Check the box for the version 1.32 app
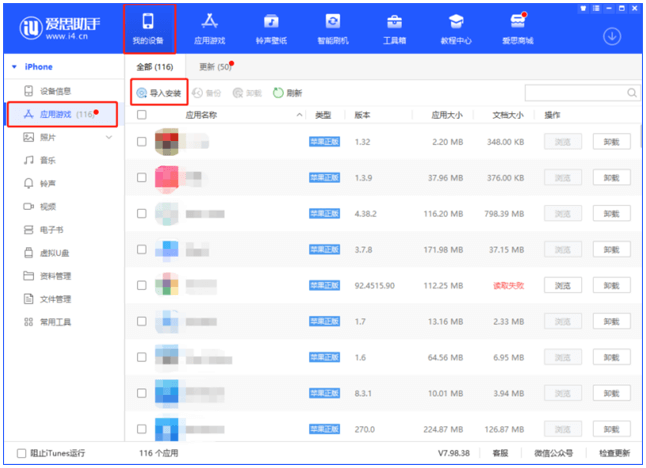 click(141, 142)
